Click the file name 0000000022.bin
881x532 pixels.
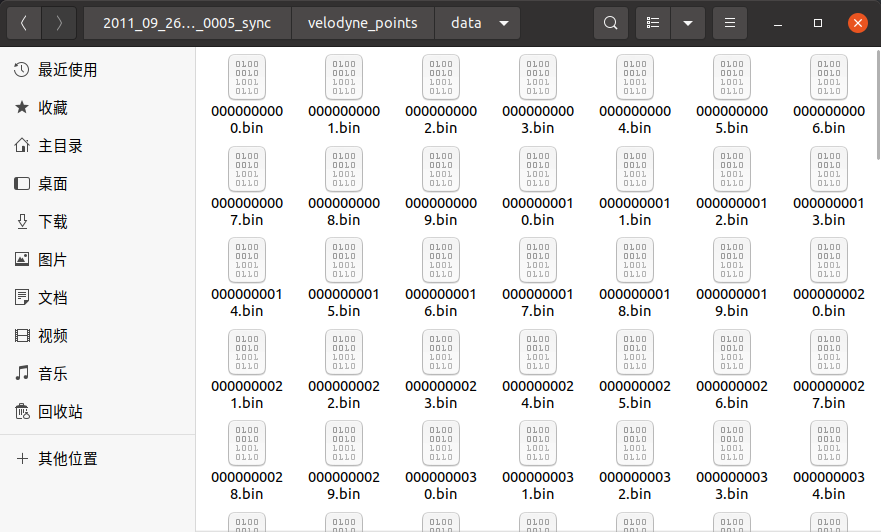click(x=344, y=394)
